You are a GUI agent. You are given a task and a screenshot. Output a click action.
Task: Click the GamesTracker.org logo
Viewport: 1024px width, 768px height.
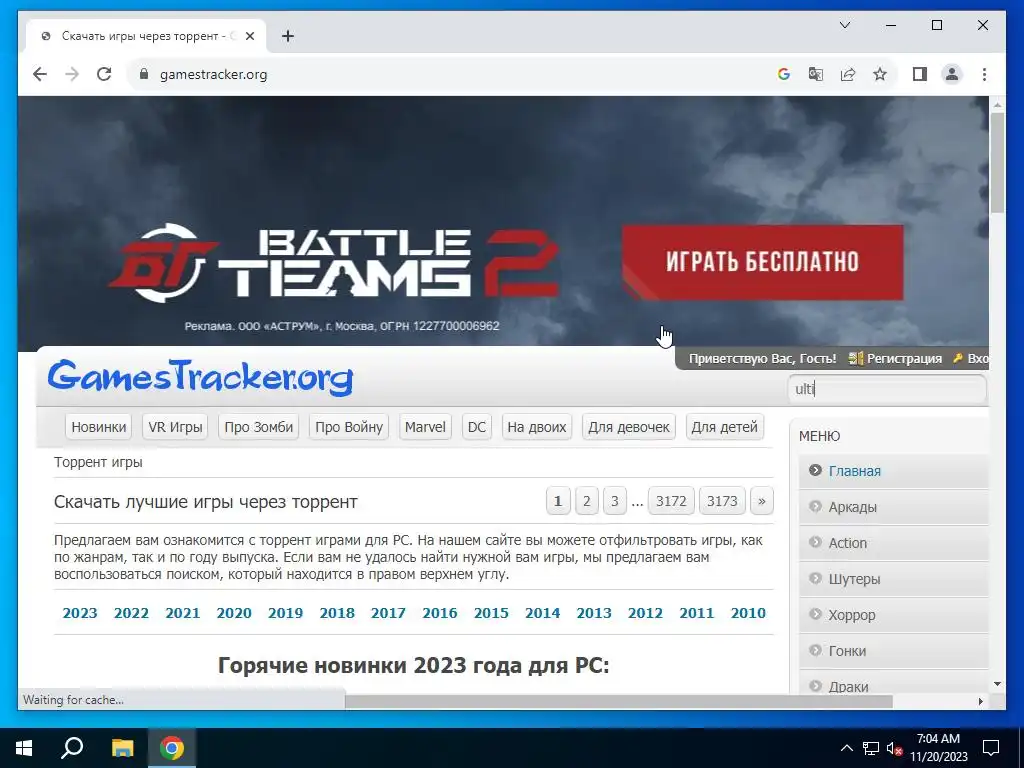coord(200,377)
